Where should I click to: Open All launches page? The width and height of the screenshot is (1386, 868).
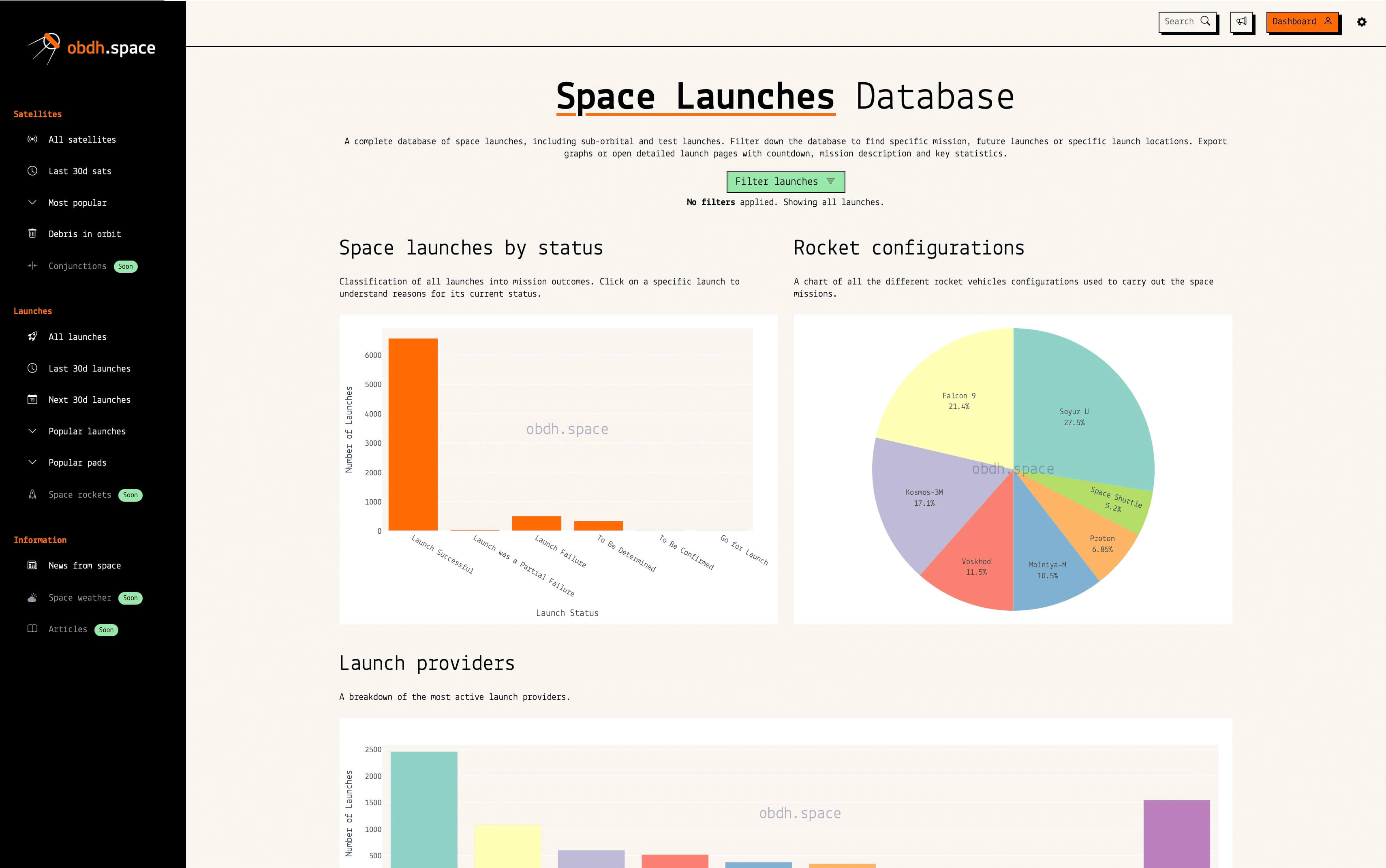click(77, 337)
